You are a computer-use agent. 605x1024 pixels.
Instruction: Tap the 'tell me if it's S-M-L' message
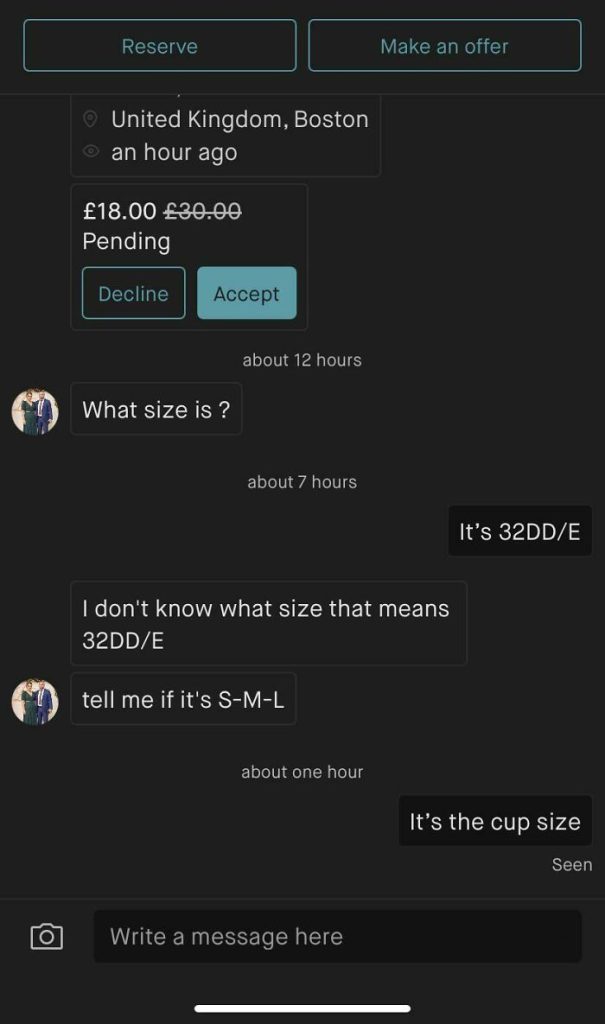coord(183,699)
